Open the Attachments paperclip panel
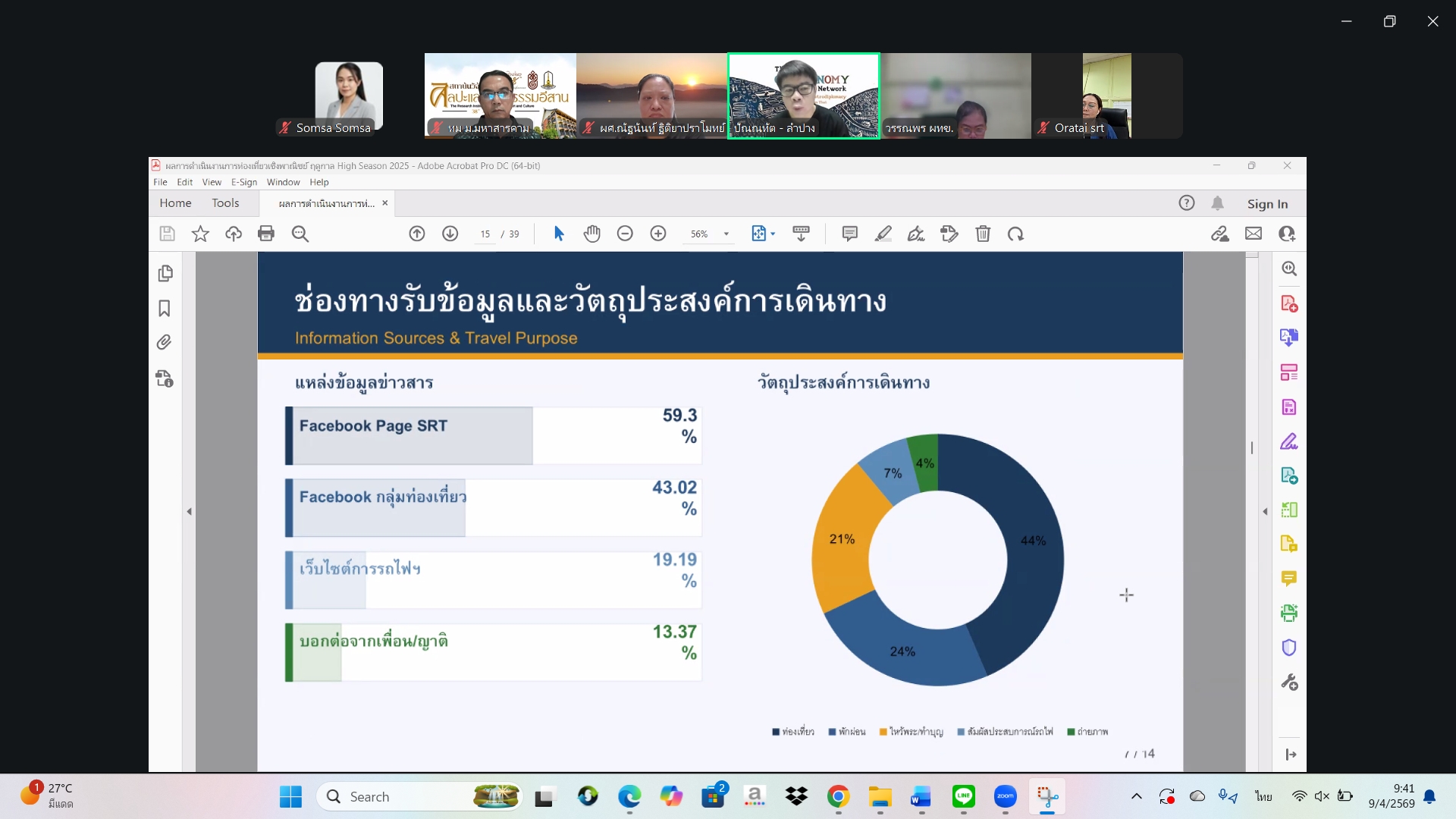This screenshot has height=819, width=1456. point(165,343)
